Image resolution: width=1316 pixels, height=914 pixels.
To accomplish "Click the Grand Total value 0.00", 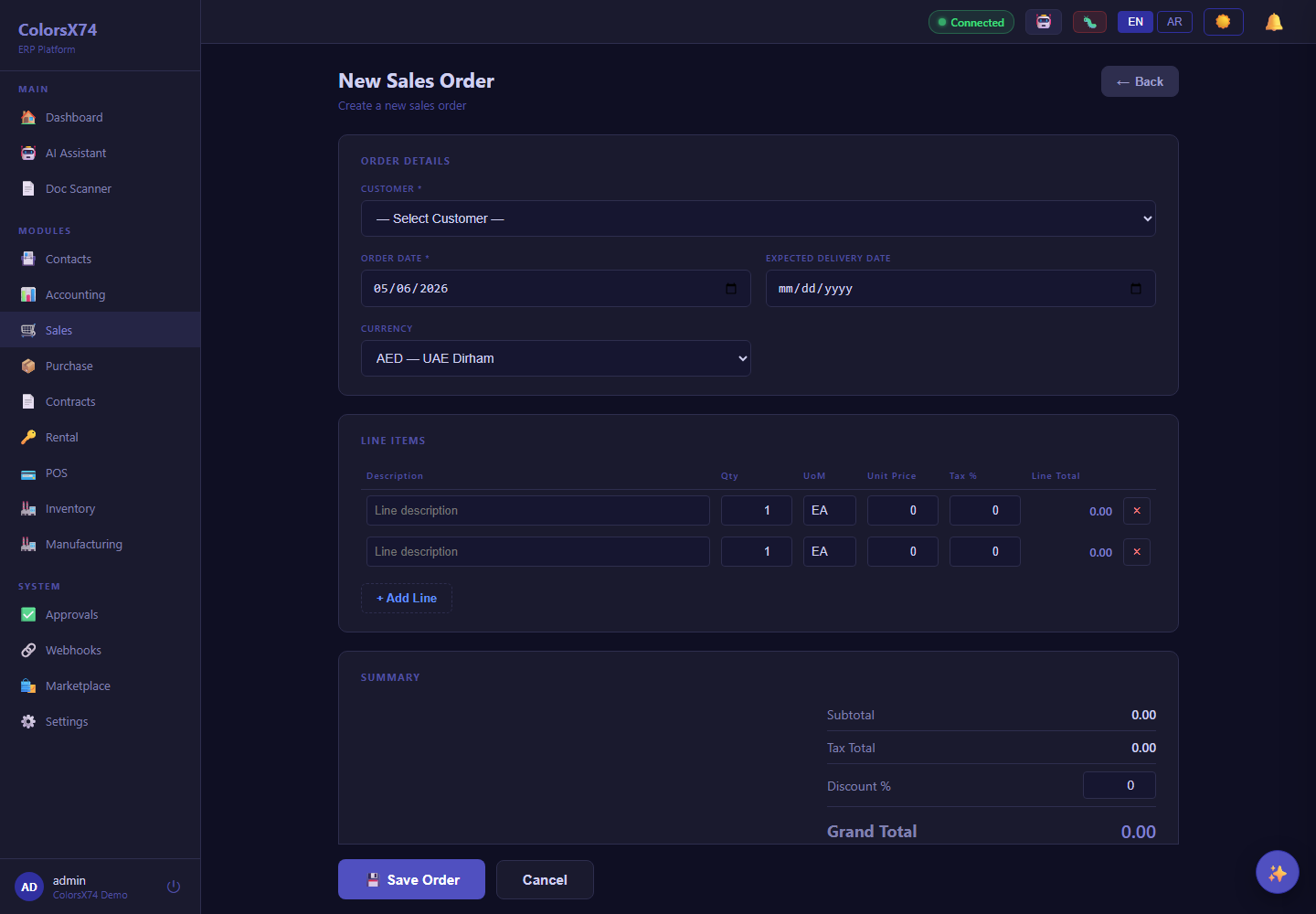I will 1139,832.
